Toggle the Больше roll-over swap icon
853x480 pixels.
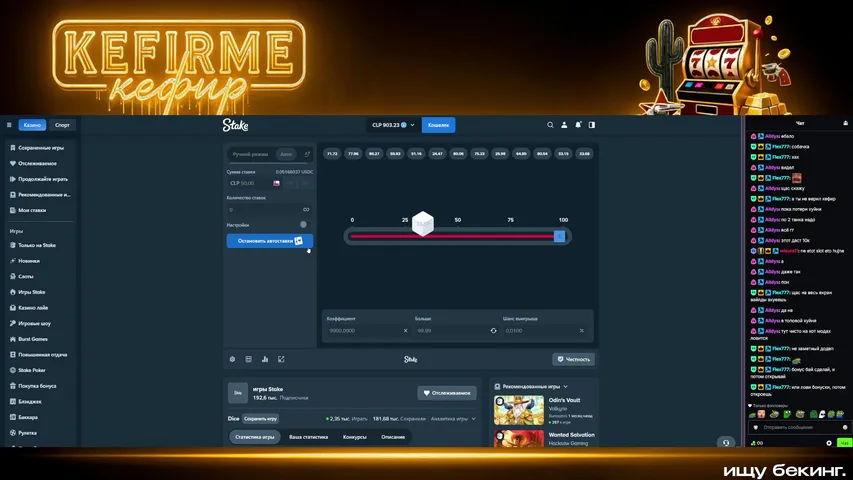[x=493, y=331]
